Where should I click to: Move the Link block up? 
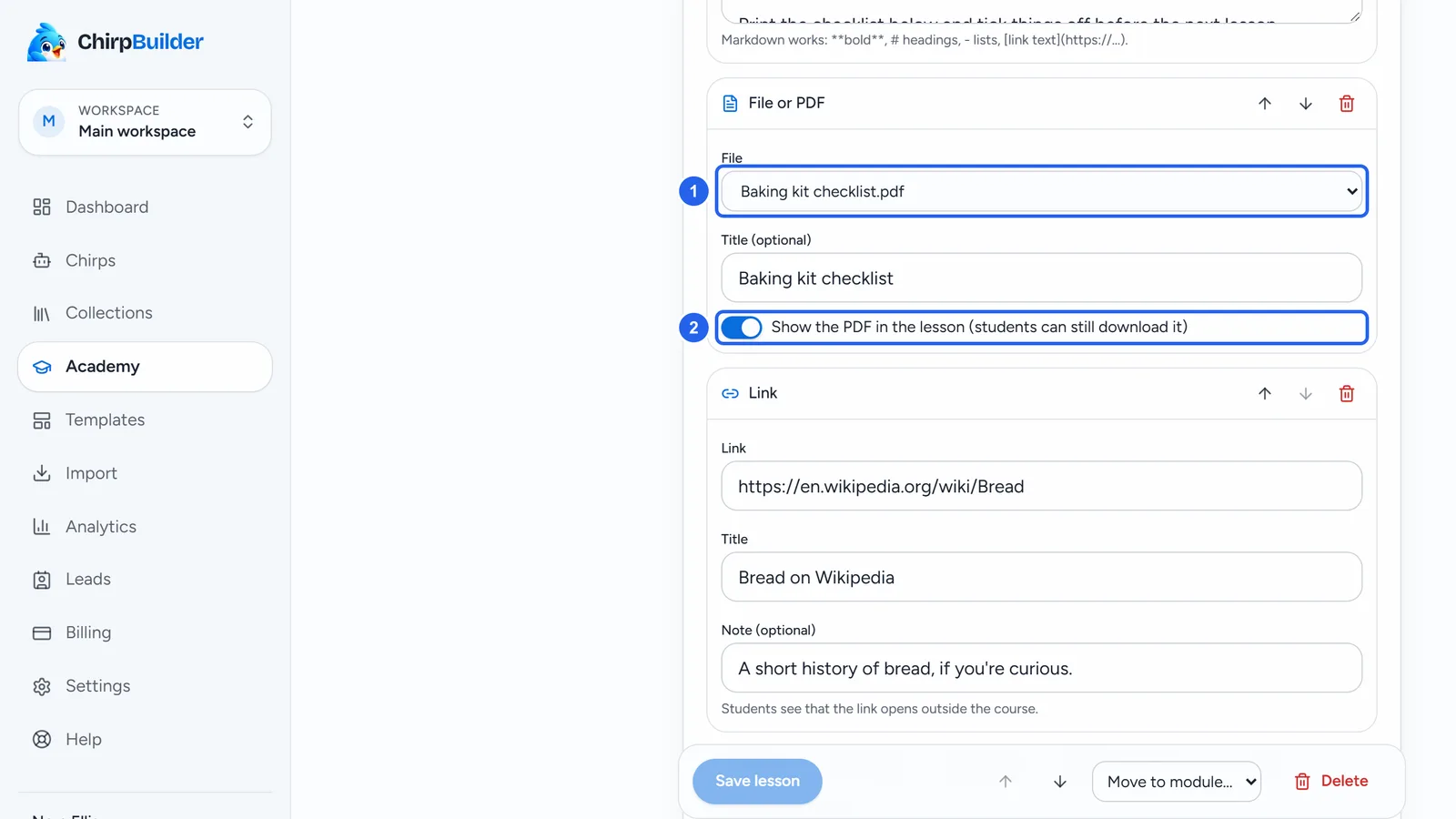[x=1265, y=394]
